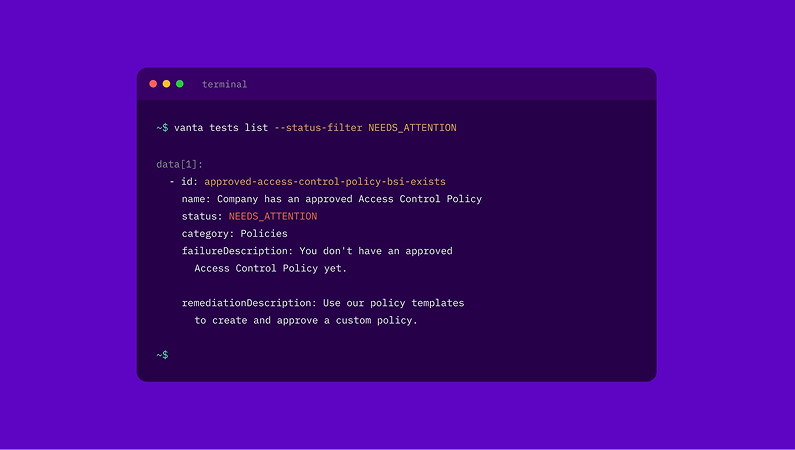Click the red close dot in terminal
The height and width of the screenshot is (450, 795).
(x=153, y=84)
